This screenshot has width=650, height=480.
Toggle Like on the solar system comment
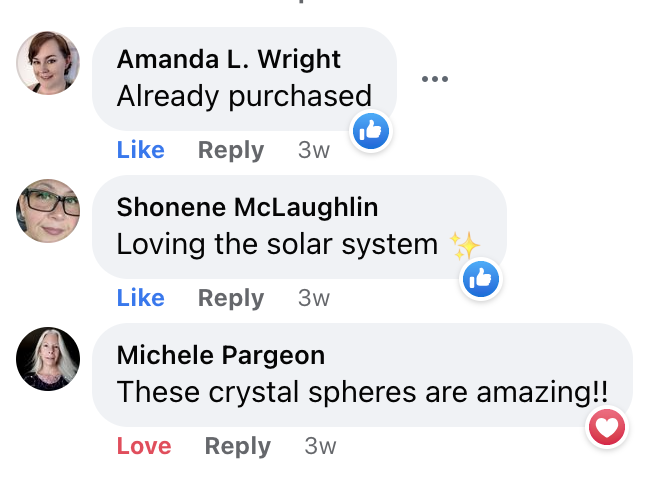140,298
